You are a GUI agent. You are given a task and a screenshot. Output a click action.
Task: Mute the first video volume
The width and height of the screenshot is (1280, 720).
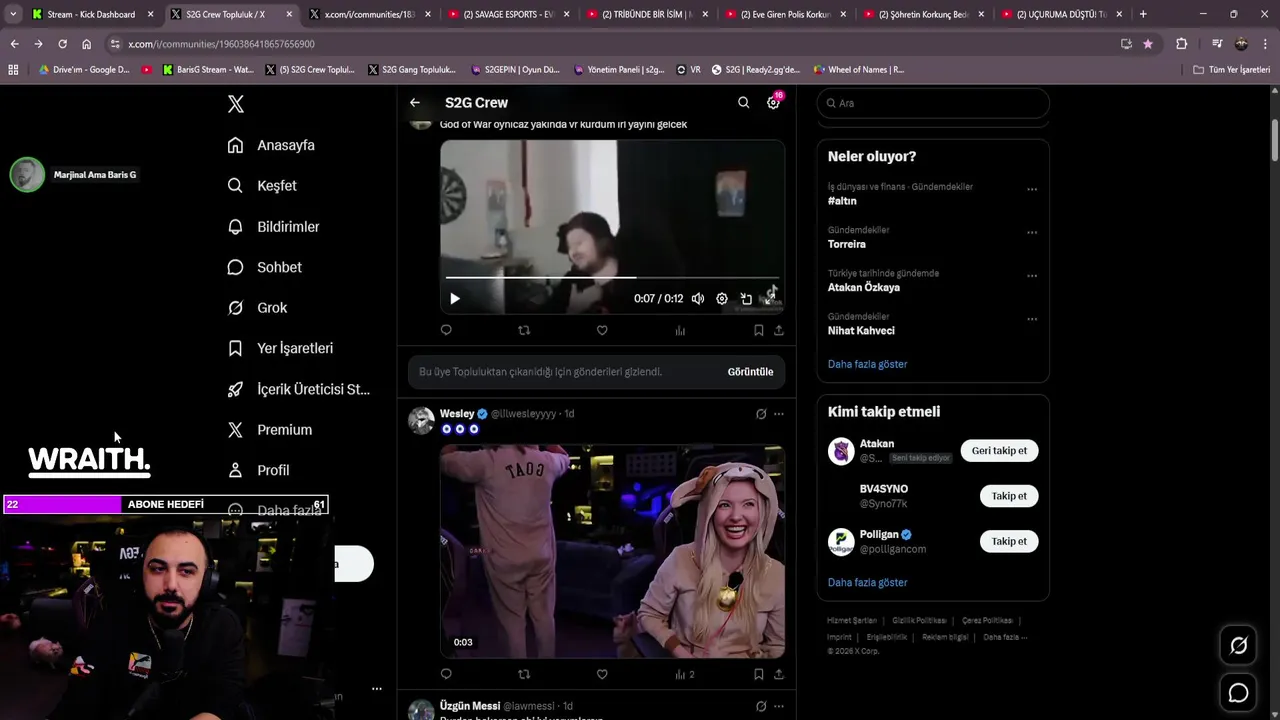[698, 299]
